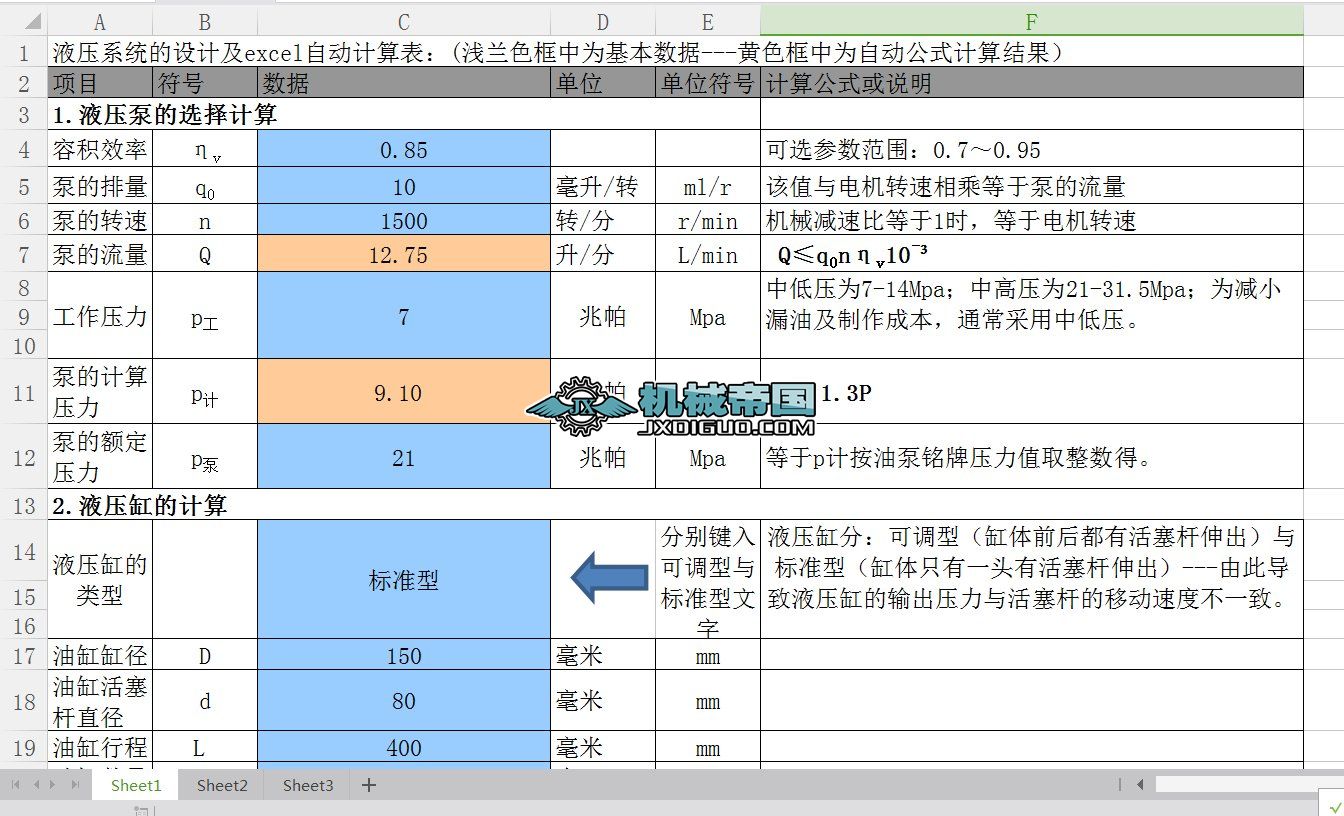Select the 泵的流量 label cell
Viewport: 1344px width, 816px height.
(99, 255)
